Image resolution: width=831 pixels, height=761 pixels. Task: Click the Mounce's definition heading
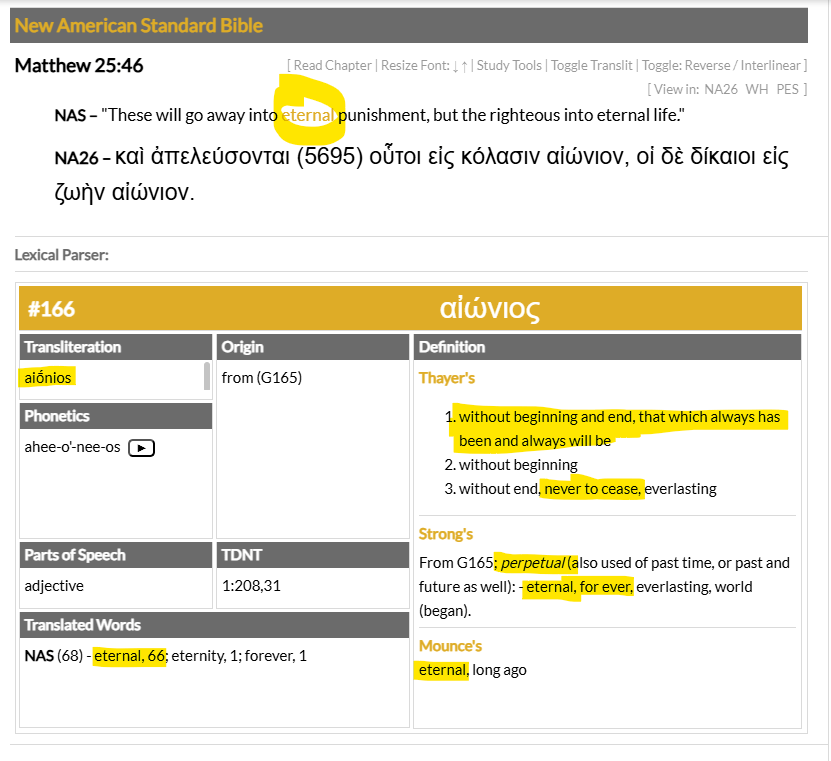(450, 646)
